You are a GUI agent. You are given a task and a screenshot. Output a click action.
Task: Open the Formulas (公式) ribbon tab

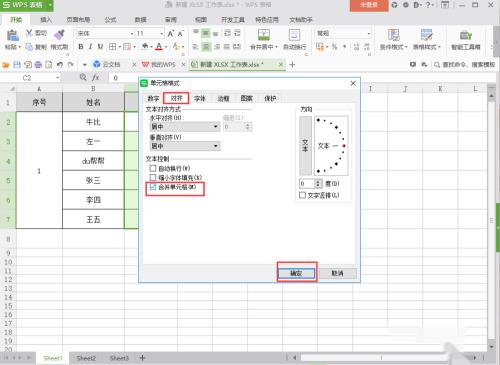[110, 20]
